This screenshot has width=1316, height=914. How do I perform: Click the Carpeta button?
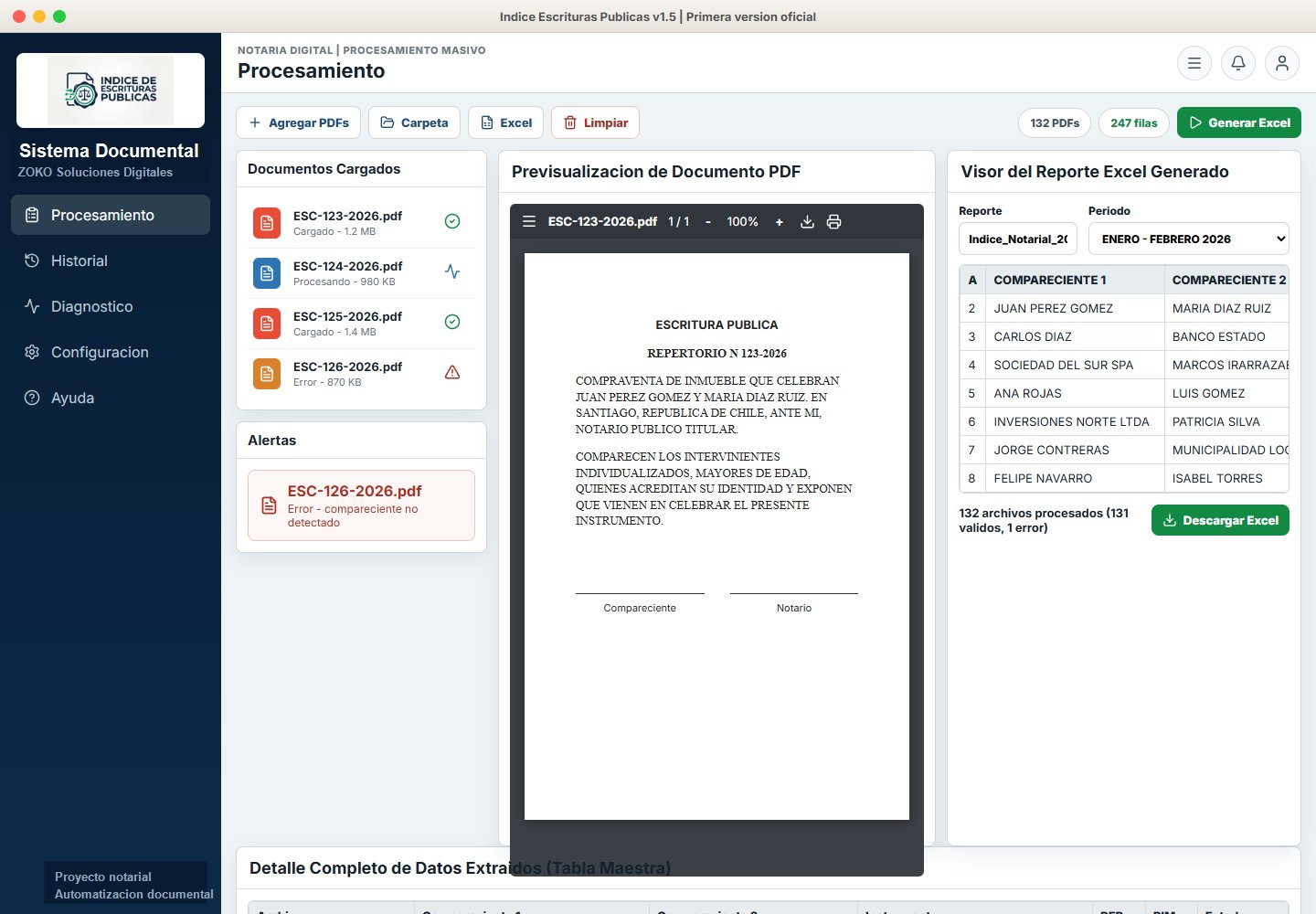coord(414,122)
